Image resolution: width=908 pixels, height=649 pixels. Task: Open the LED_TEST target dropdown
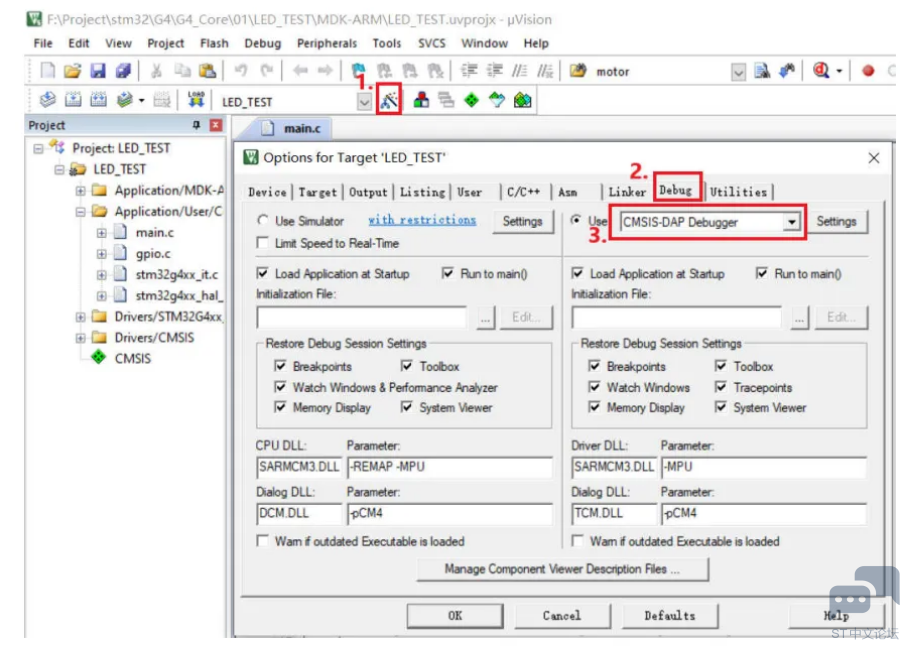click(364, 102)
